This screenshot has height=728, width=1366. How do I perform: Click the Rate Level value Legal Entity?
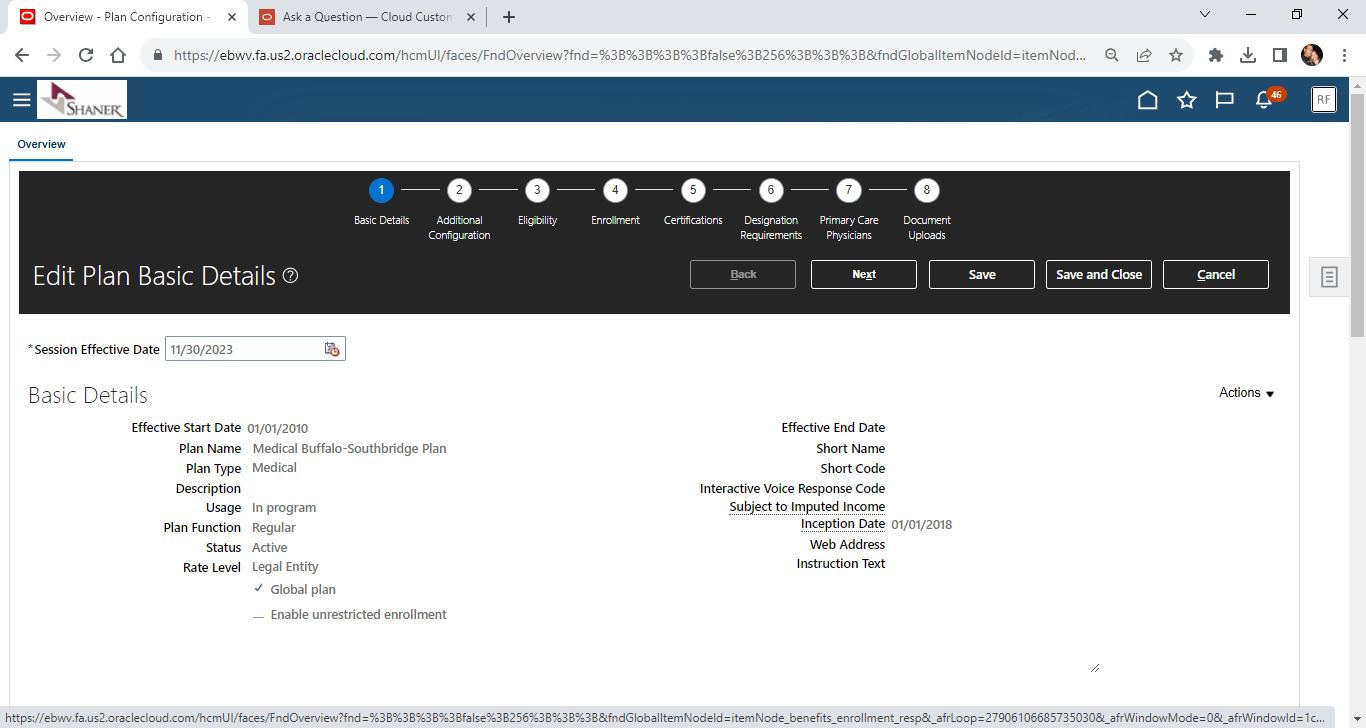tap(285, 567)
